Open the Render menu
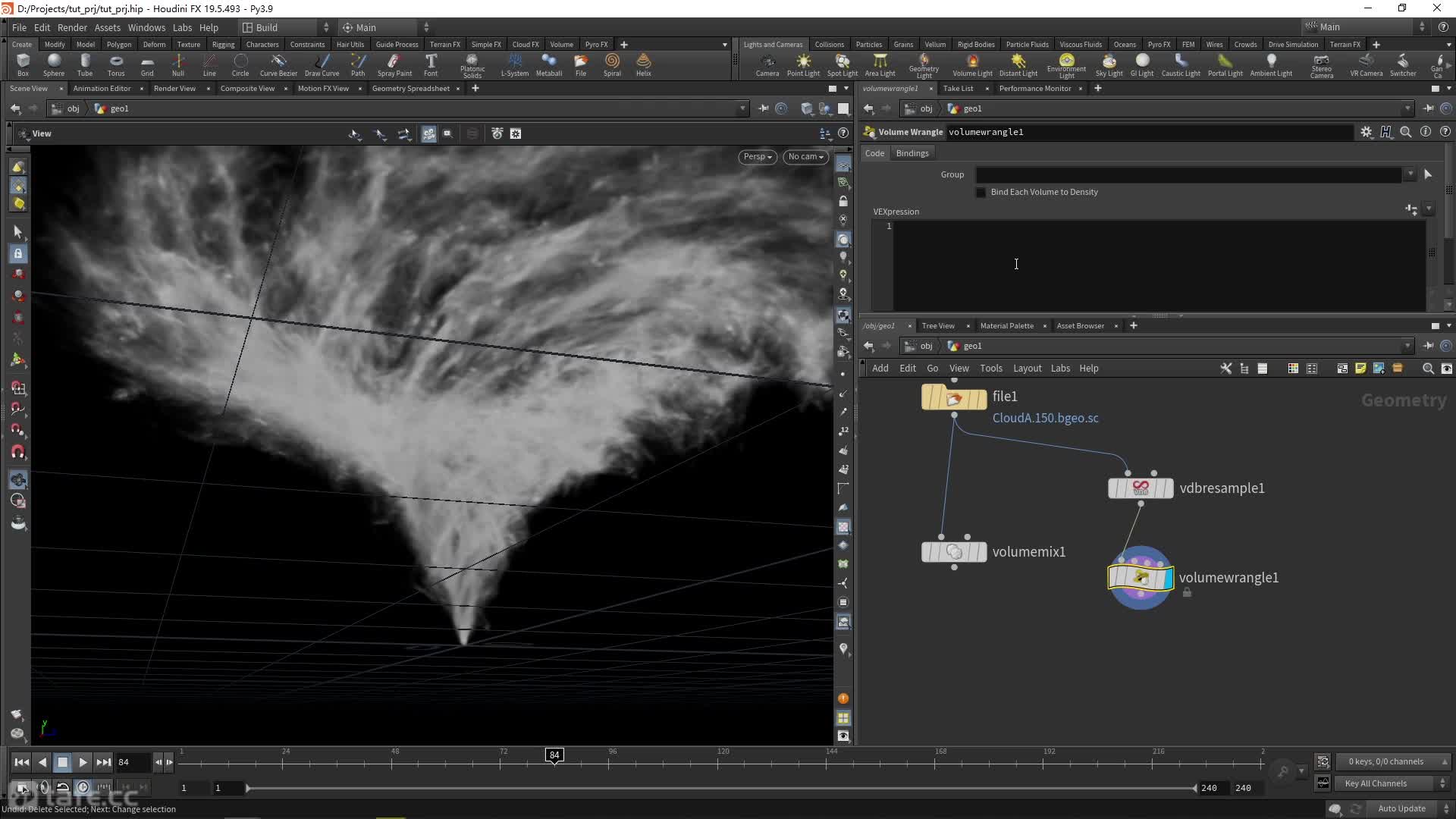This screenshot has height=819, width=1456. tap(72, 27)
